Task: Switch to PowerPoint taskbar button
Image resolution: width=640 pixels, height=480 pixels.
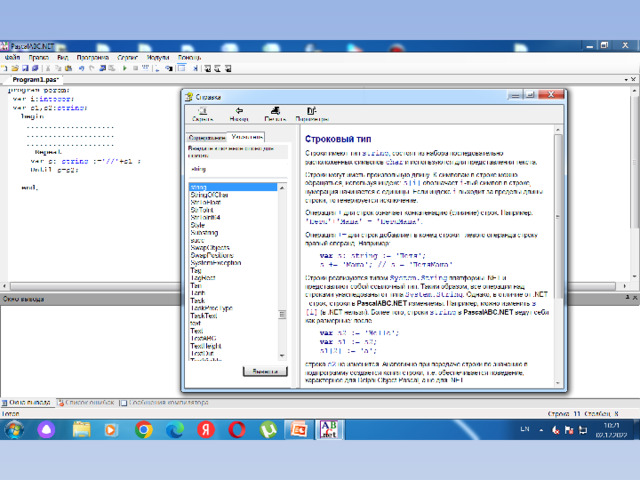Action: click(298, 430)
